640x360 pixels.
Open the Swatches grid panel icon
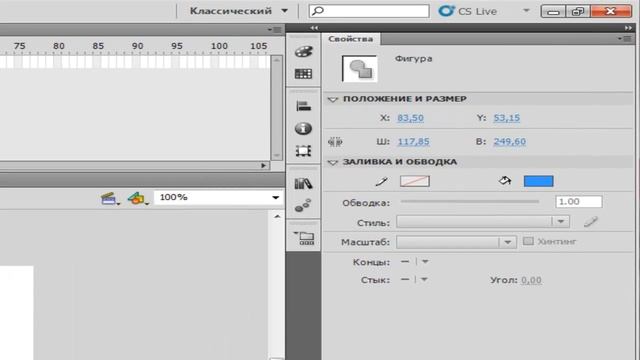point(303,74)
